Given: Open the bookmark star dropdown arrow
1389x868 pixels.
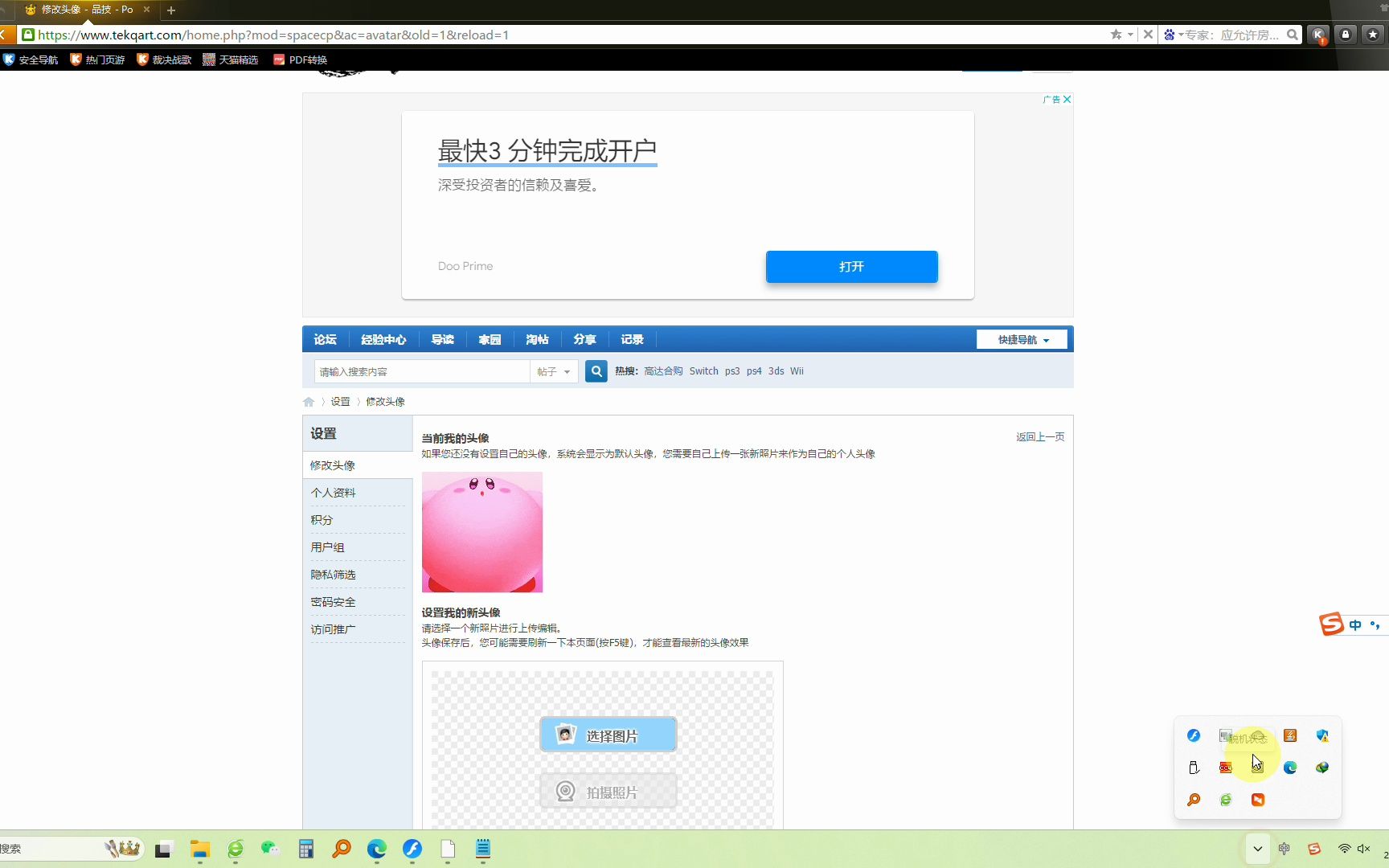Looking at the screenshot, I should [1130, 35].
